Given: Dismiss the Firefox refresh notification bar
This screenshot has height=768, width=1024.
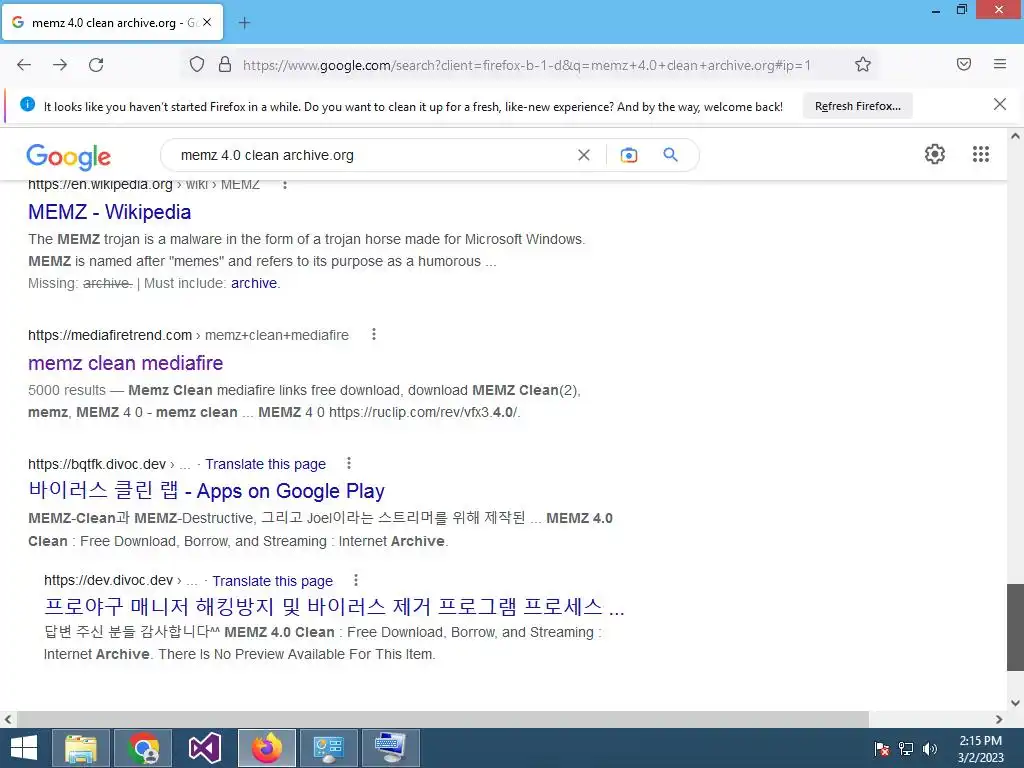Looking at the screenshot, I should (x=1000, y=104).
